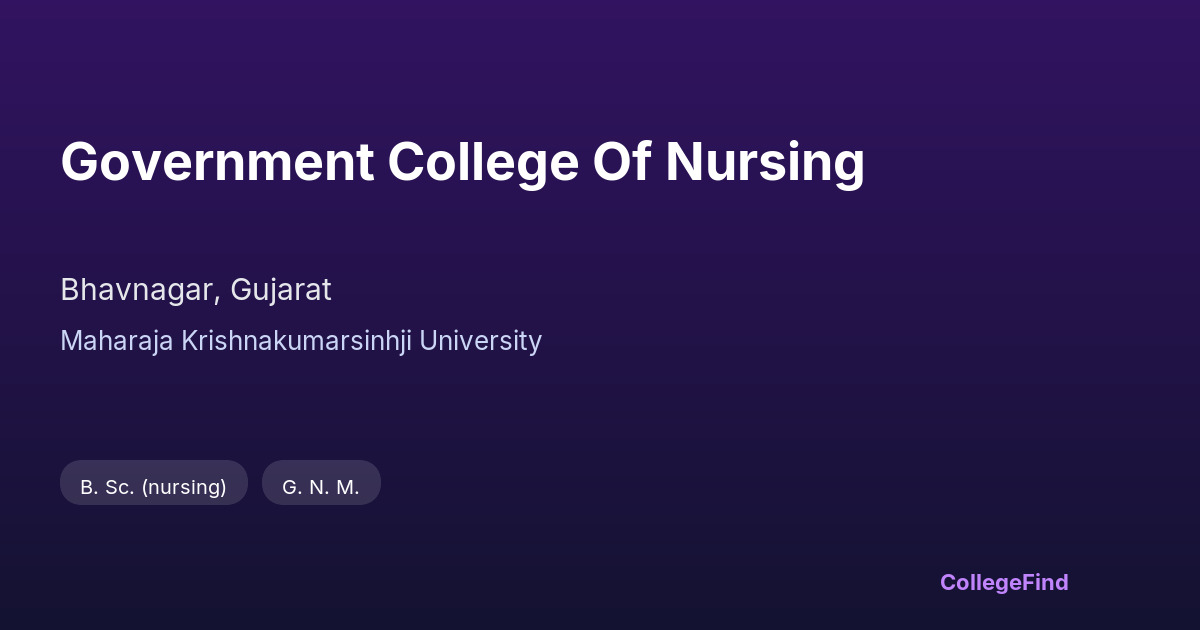Click the "(nursing)" text inside the course pill

184,487
